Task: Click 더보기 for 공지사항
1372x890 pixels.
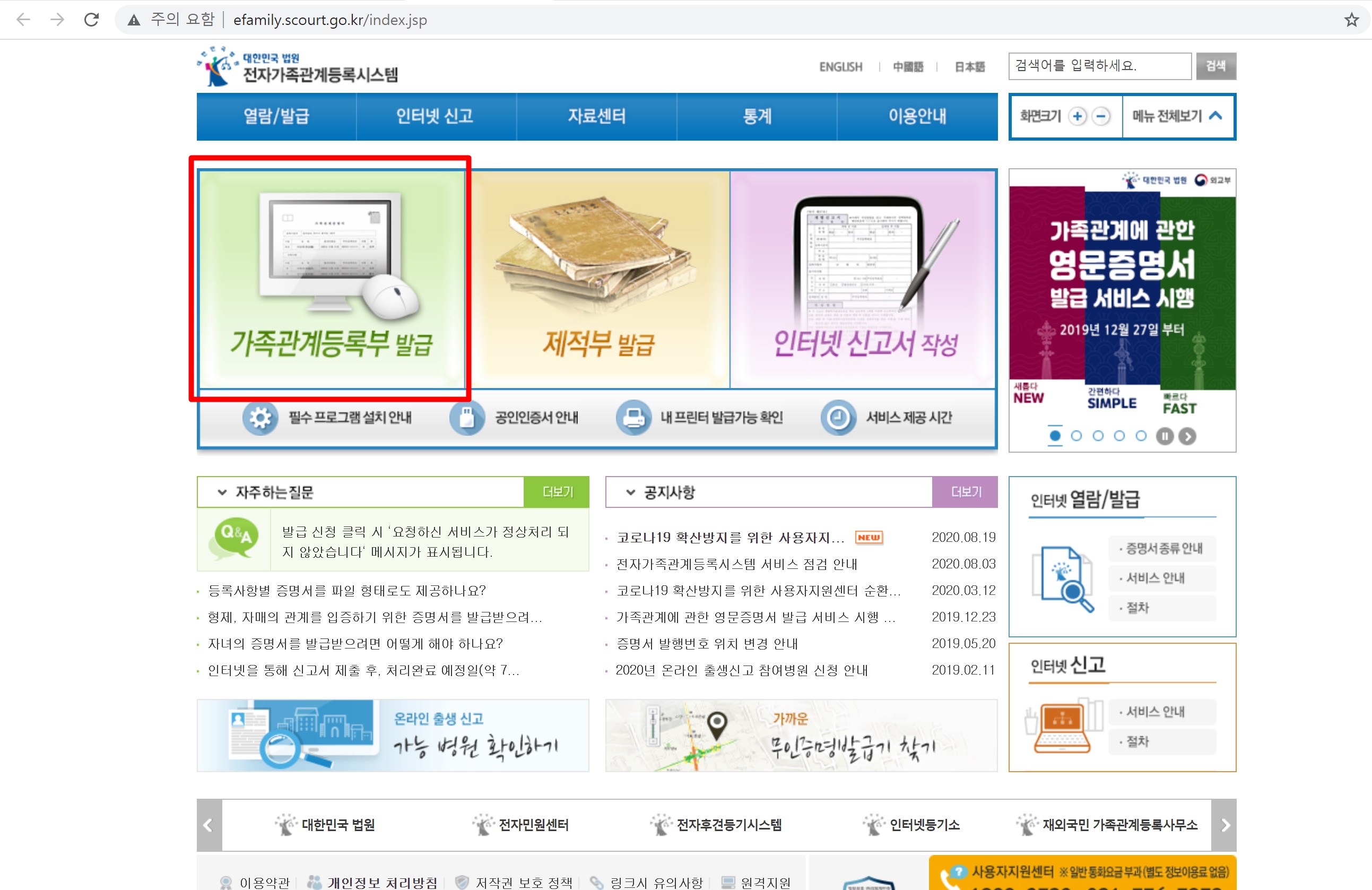Action: [x=965, y=492]
